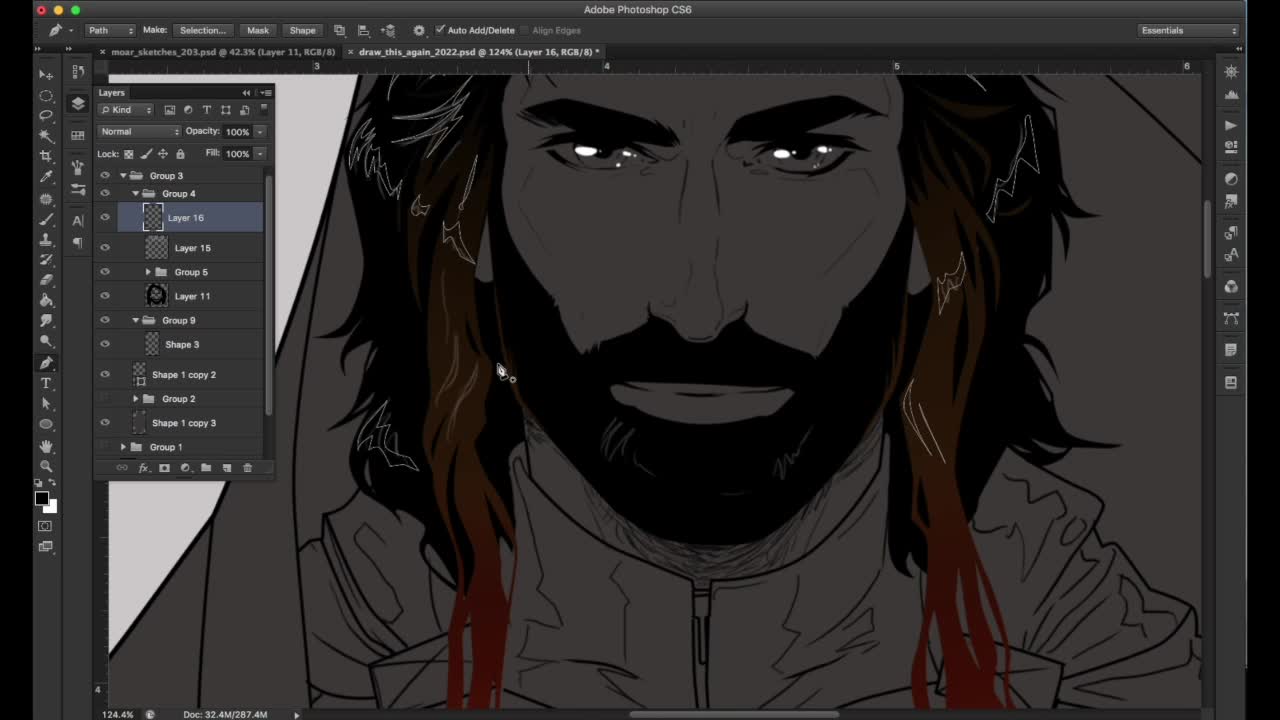Open Essentials workspace dropdown
The image size is (1280, 720).
(1189, 30)
